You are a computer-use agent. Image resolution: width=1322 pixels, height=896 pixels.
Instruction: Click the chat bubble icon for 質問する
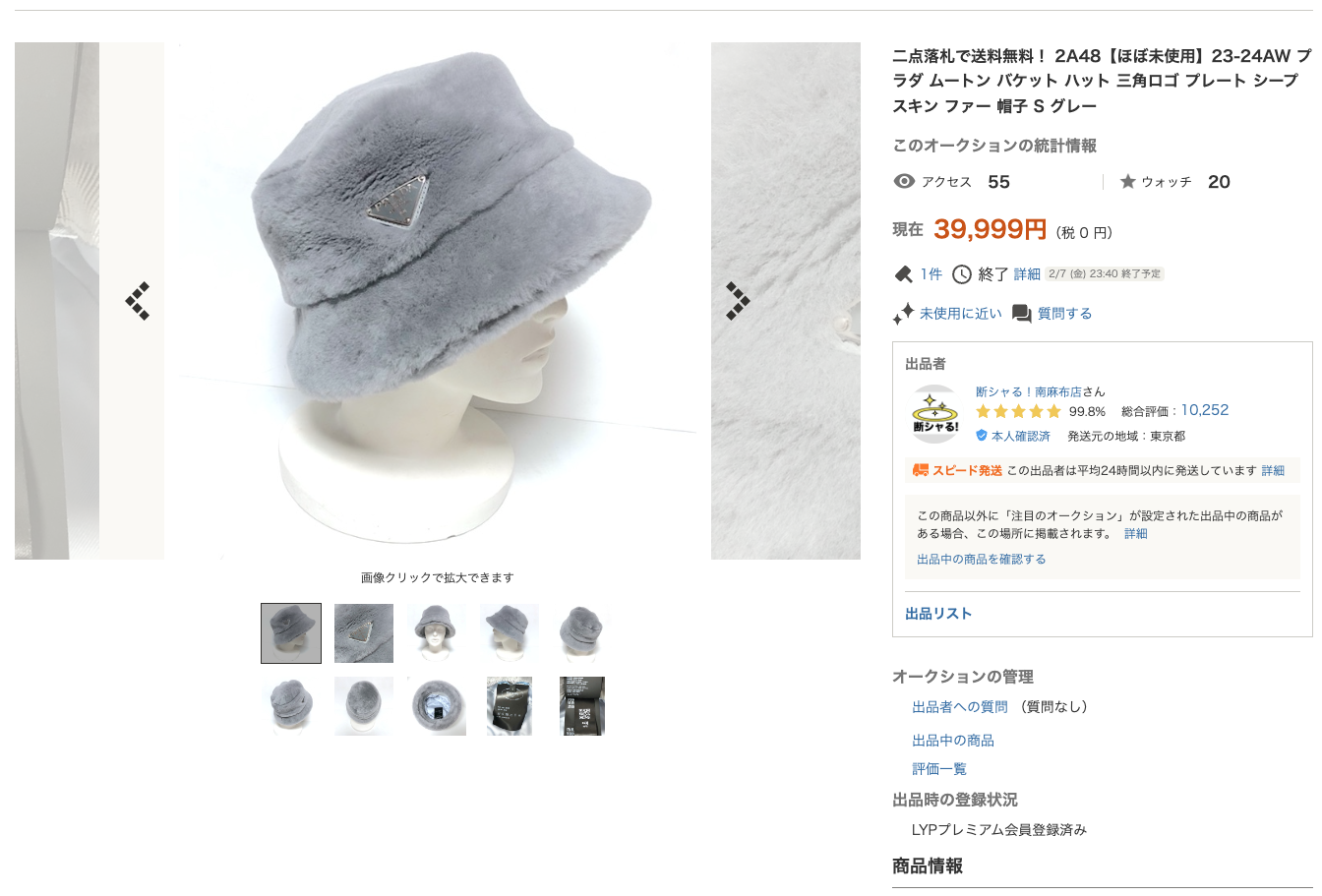click(x=1022, y=314)
